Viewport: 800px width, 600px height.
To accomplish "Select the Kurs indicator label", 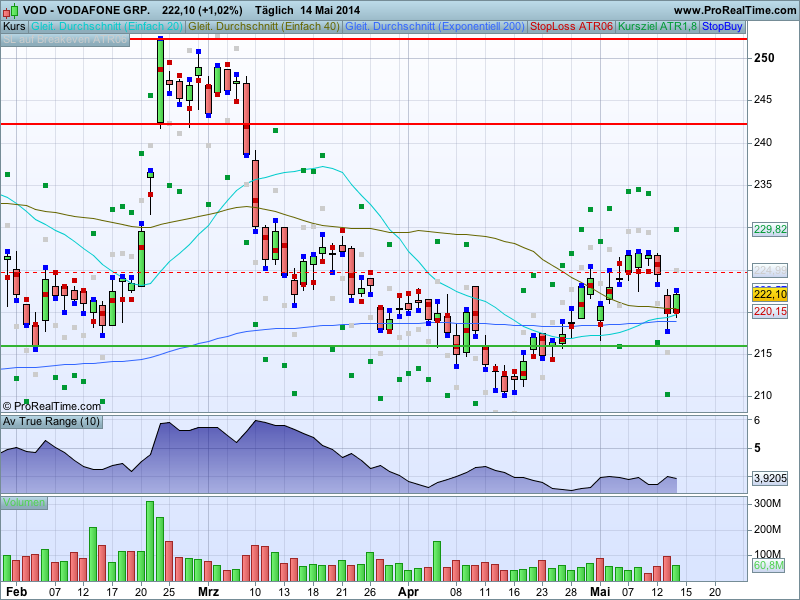I will [14, 27].
